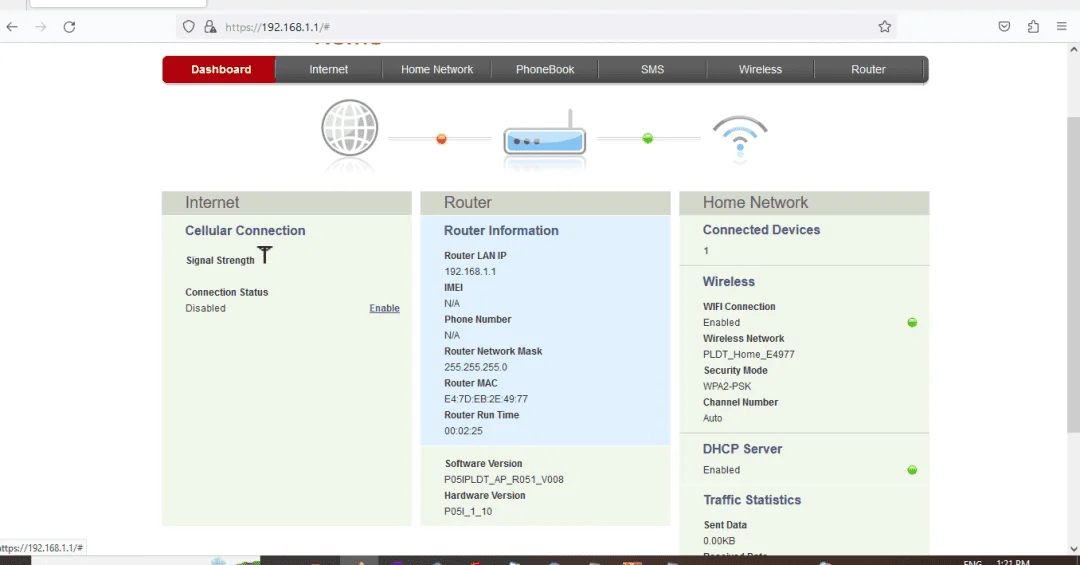Screen dimensions: 1080x565
Task: Click the ENG language indicator in taskbar
Action: [x=972, y=562]
